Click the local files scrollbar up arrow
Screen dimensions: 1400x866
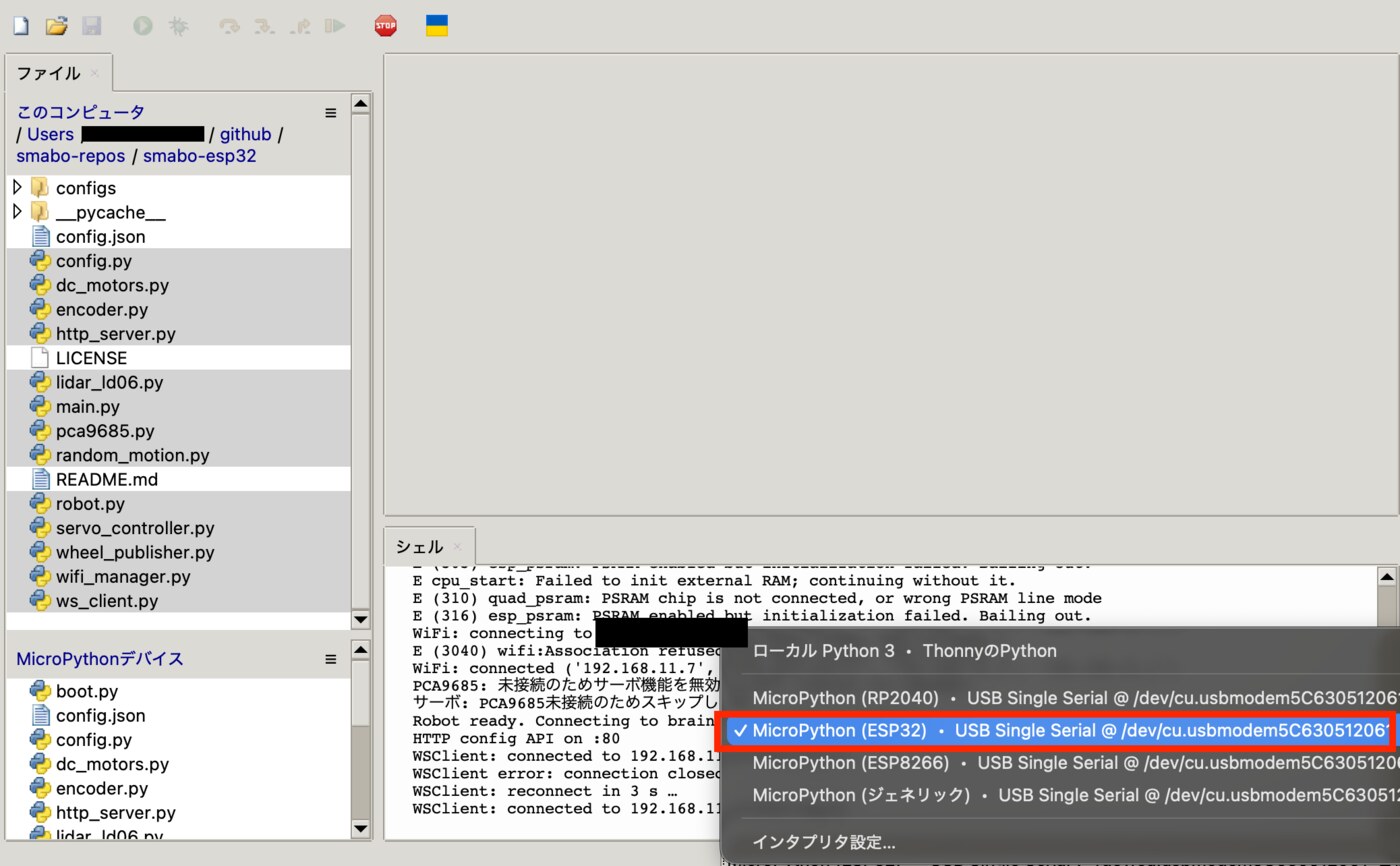(361, 103)
